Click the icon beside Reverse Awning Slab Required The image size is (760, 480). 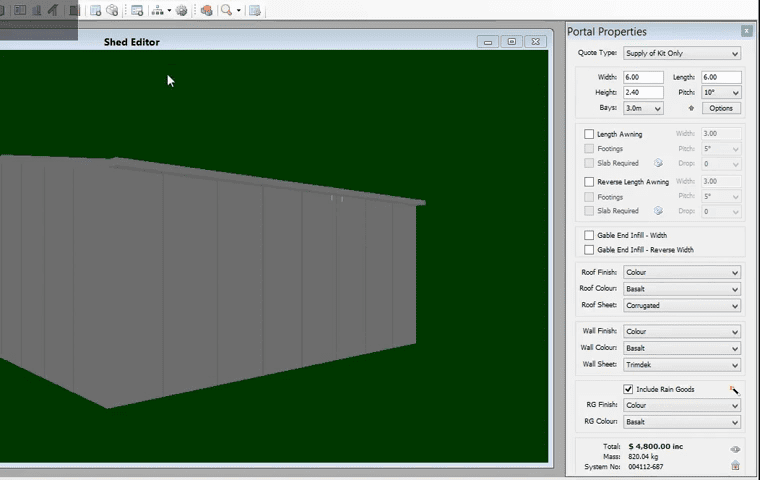point(658,210)
